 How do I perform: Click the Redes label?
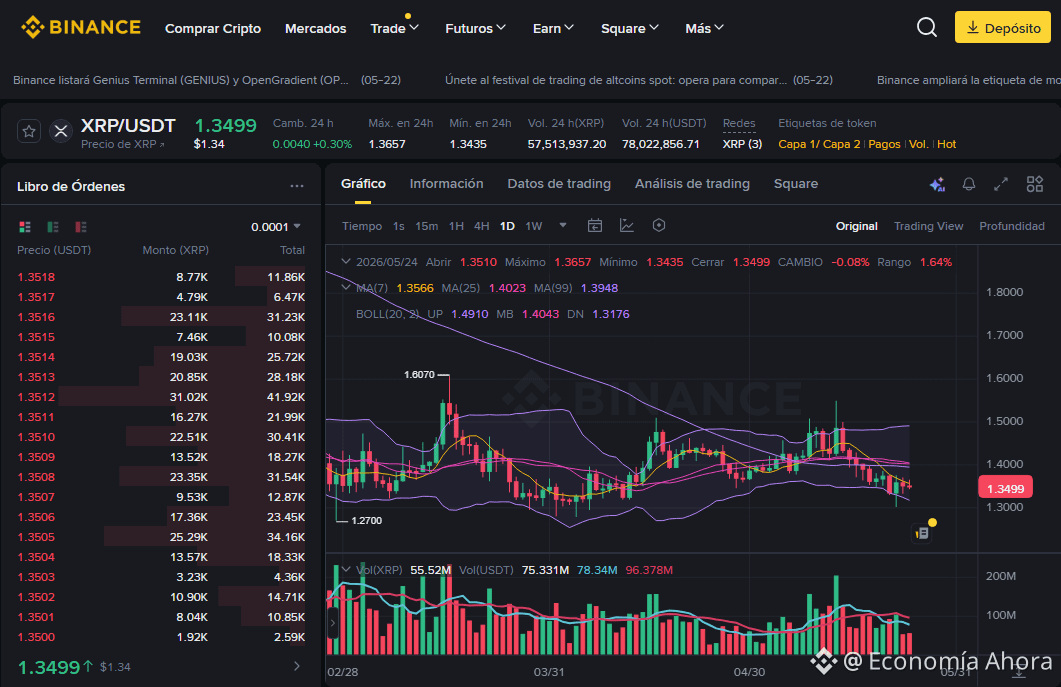738,123
